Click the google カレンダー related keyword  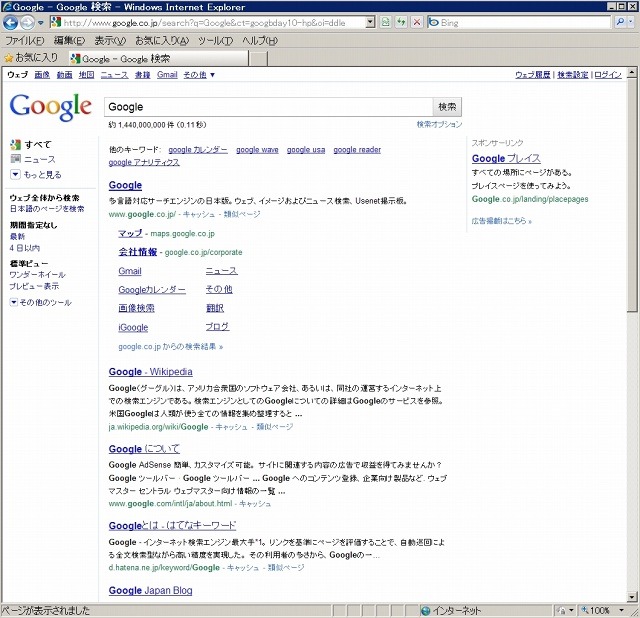coord(198,150)
